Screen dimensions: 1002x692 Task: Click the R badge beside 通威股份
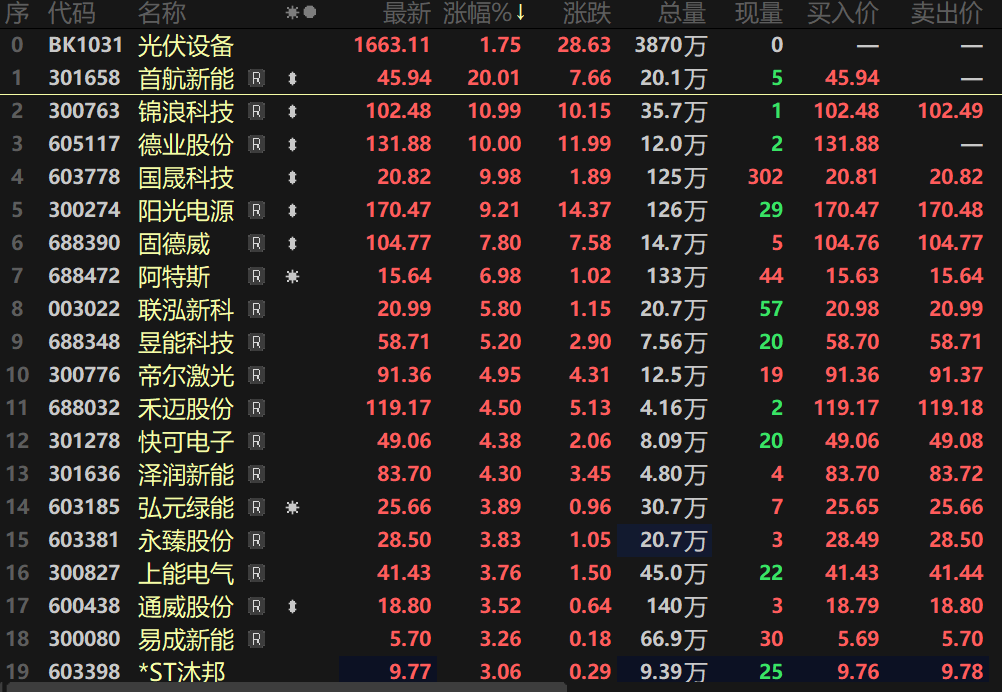tap(256, 606)
